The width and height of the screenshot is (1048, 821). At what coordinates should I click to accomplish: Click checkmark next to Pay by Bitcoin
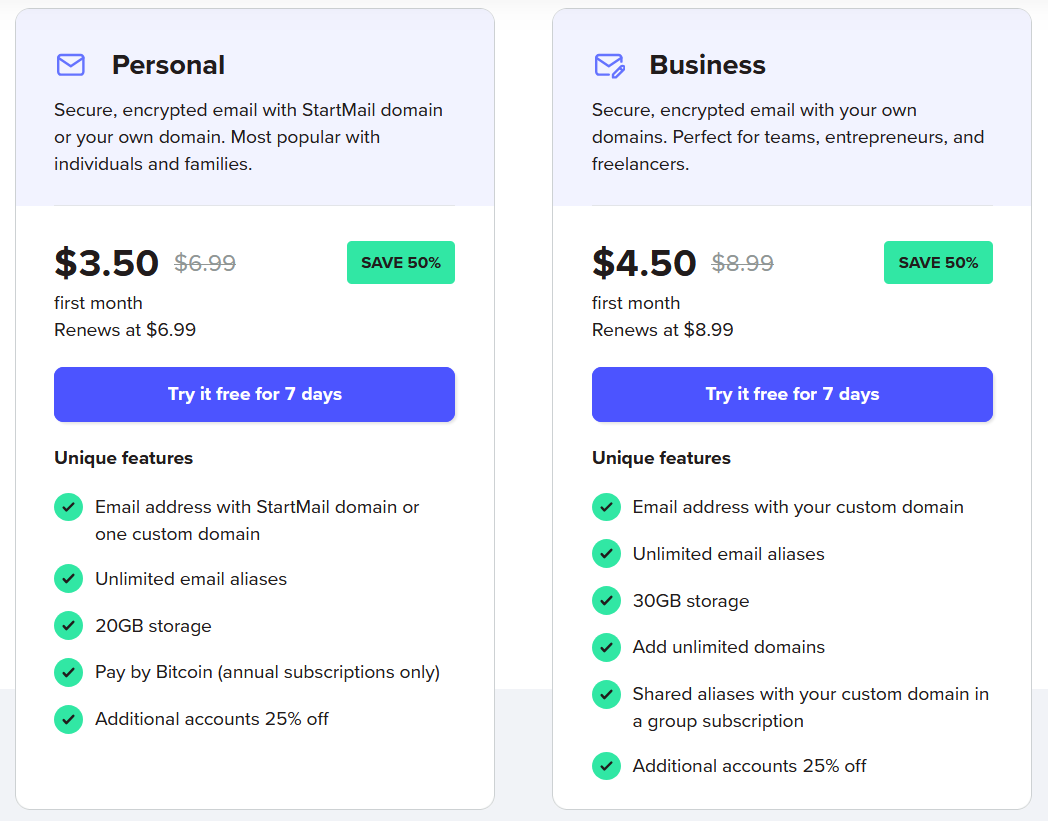[x=68, y=673]
